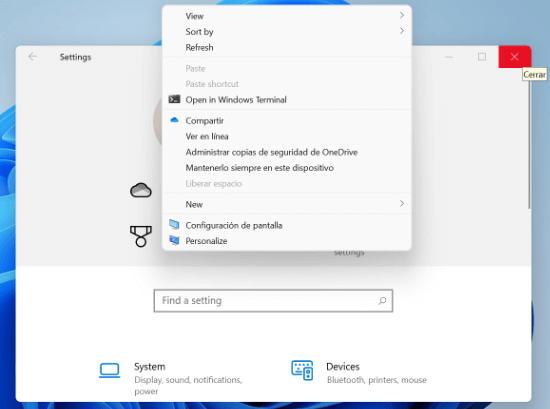
Task: Select Administrar copias de seguridad de OneDrive
Action: click(x=287, y=152)
